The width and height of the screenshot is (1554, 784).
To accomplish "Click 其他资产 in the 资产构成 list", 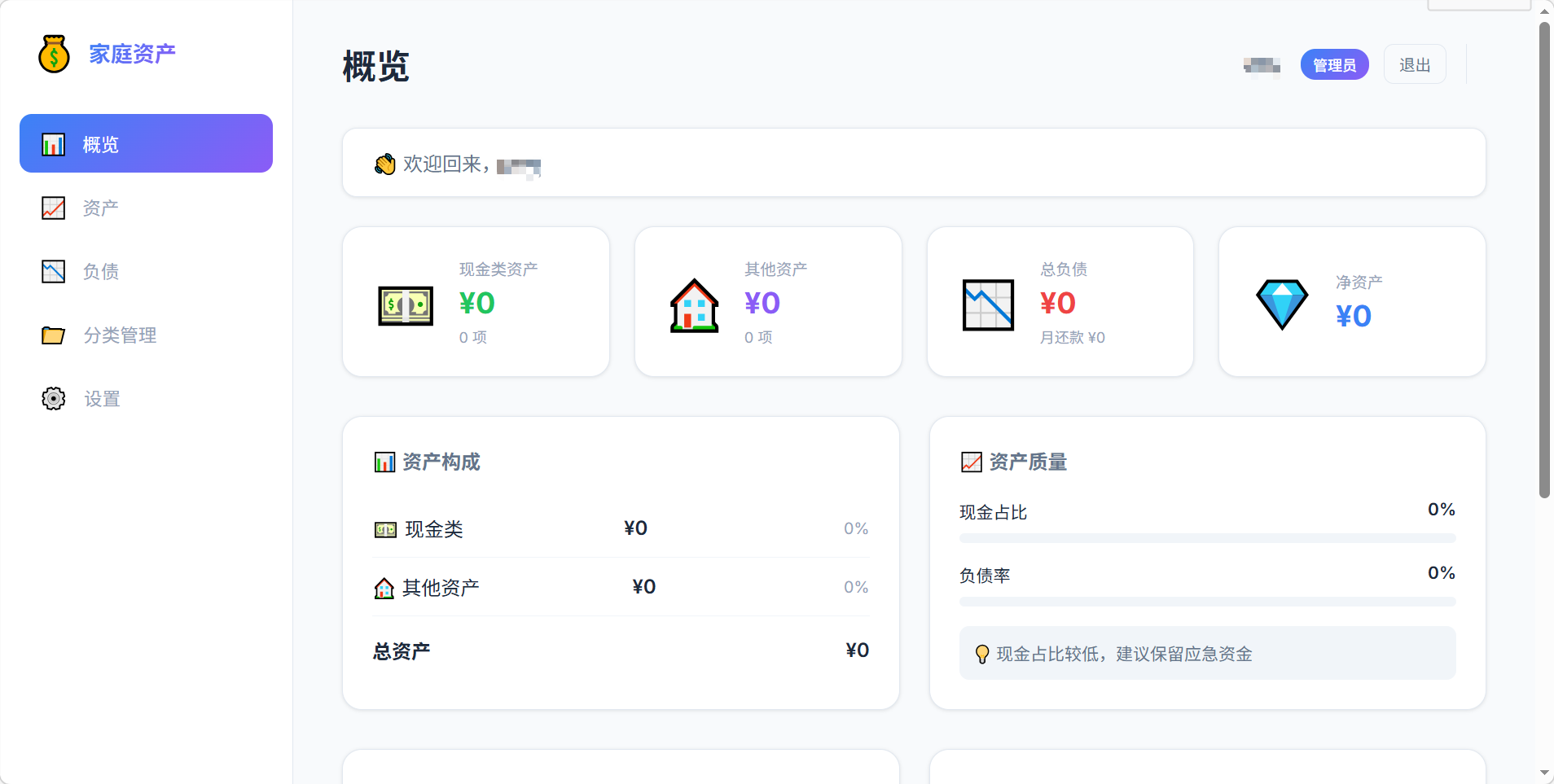I will pyautogui.click(x=441, y=588).
